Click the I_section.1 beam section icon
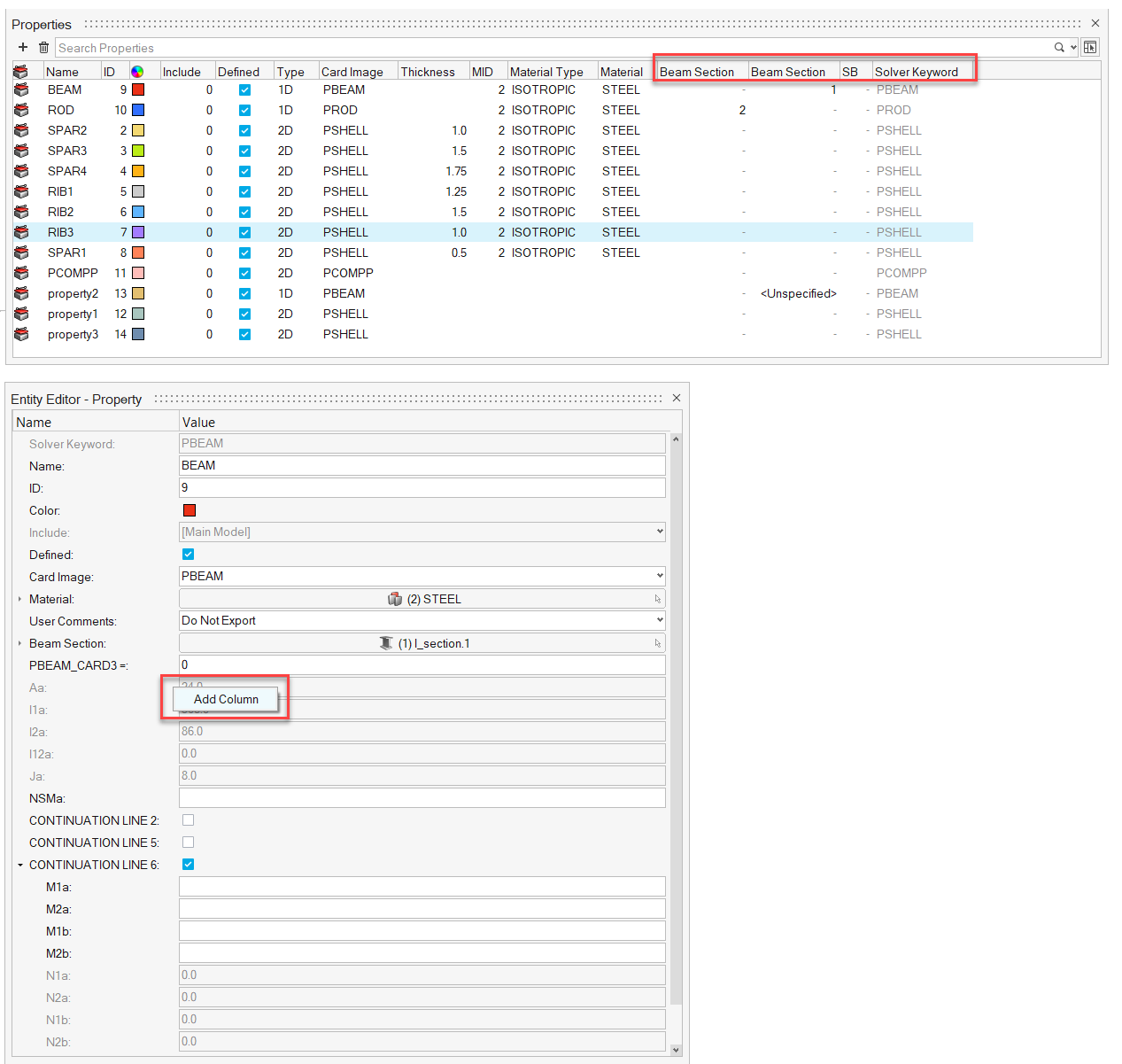 click(386, 643)
